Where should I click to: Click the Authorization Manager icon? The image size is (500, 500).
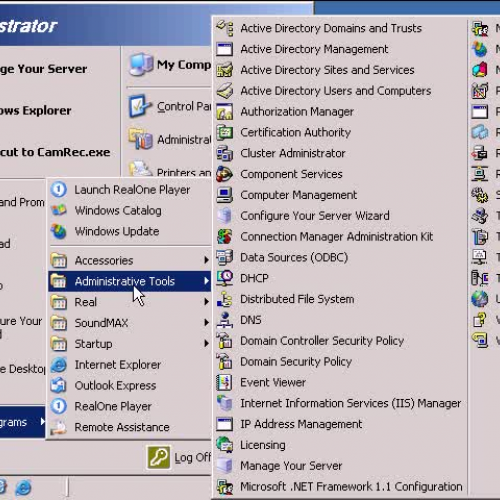pos(225,112)
